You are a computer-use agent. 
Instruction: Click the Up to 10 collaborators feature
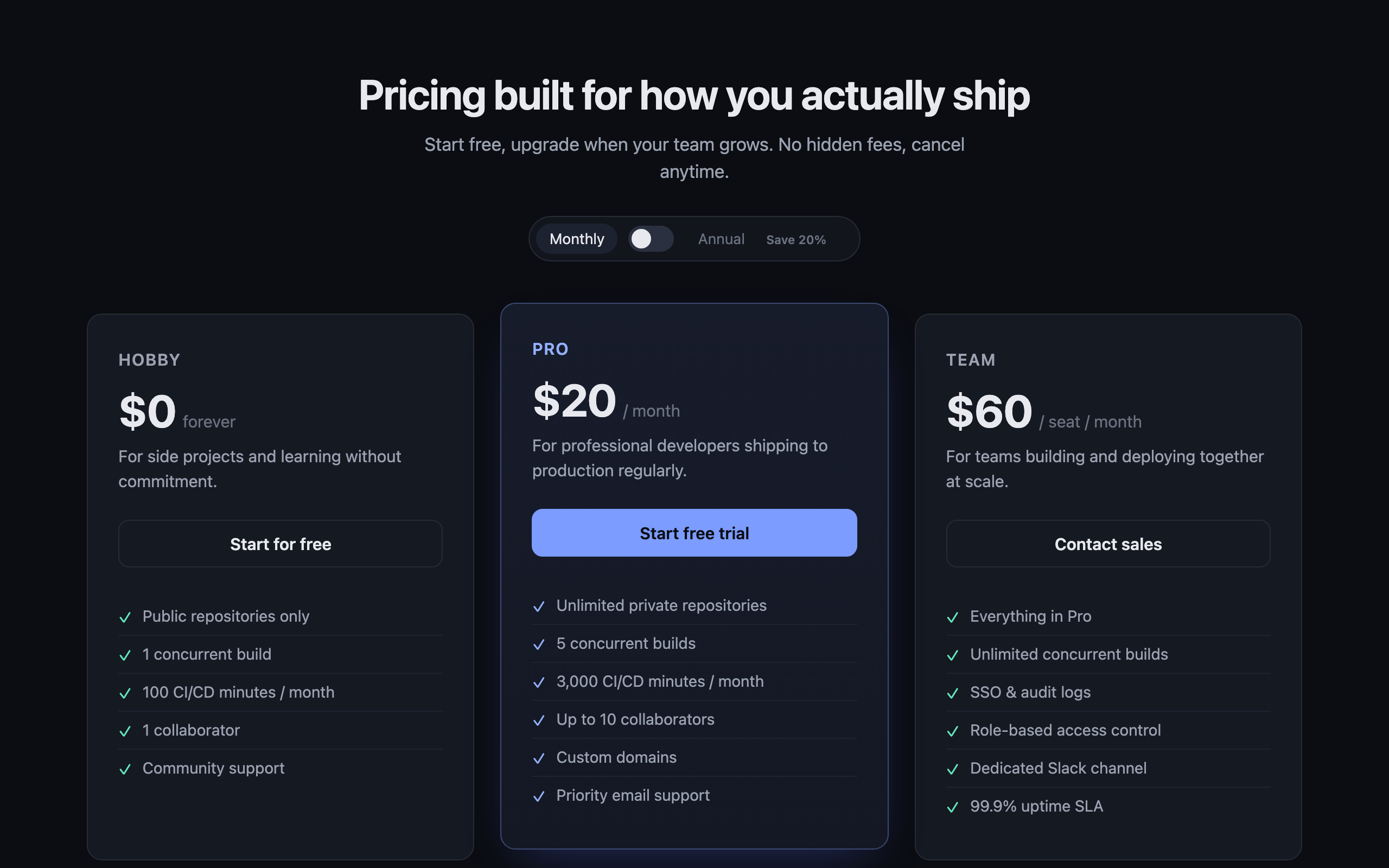[x=635, y=719]
